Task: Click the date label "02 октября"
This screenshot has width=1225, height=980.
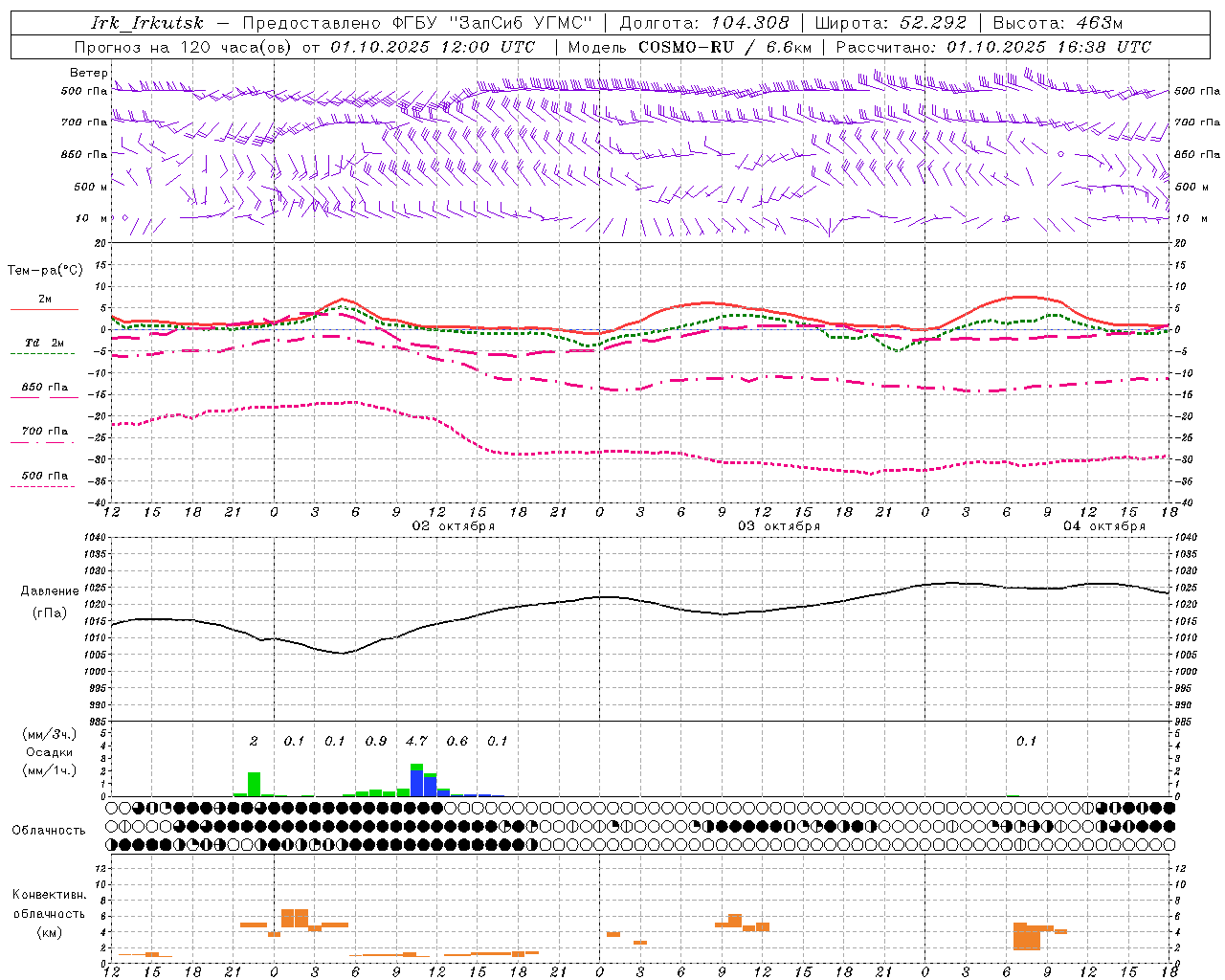Action: click(454, 526)
